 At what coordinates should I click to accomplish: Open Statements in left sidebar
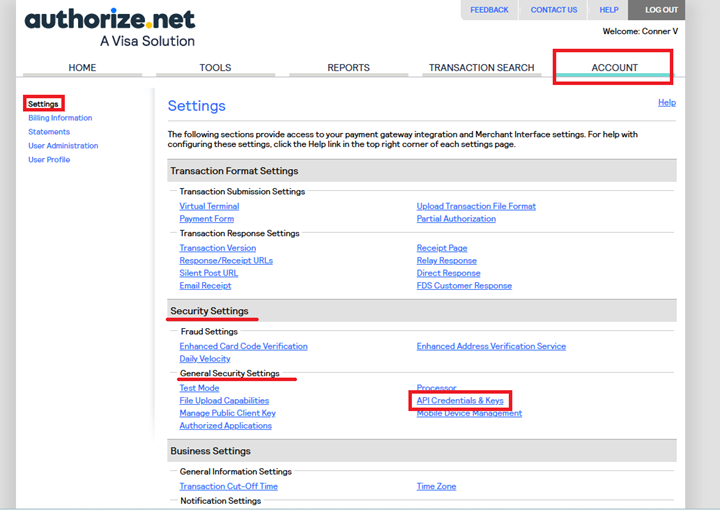49,132
